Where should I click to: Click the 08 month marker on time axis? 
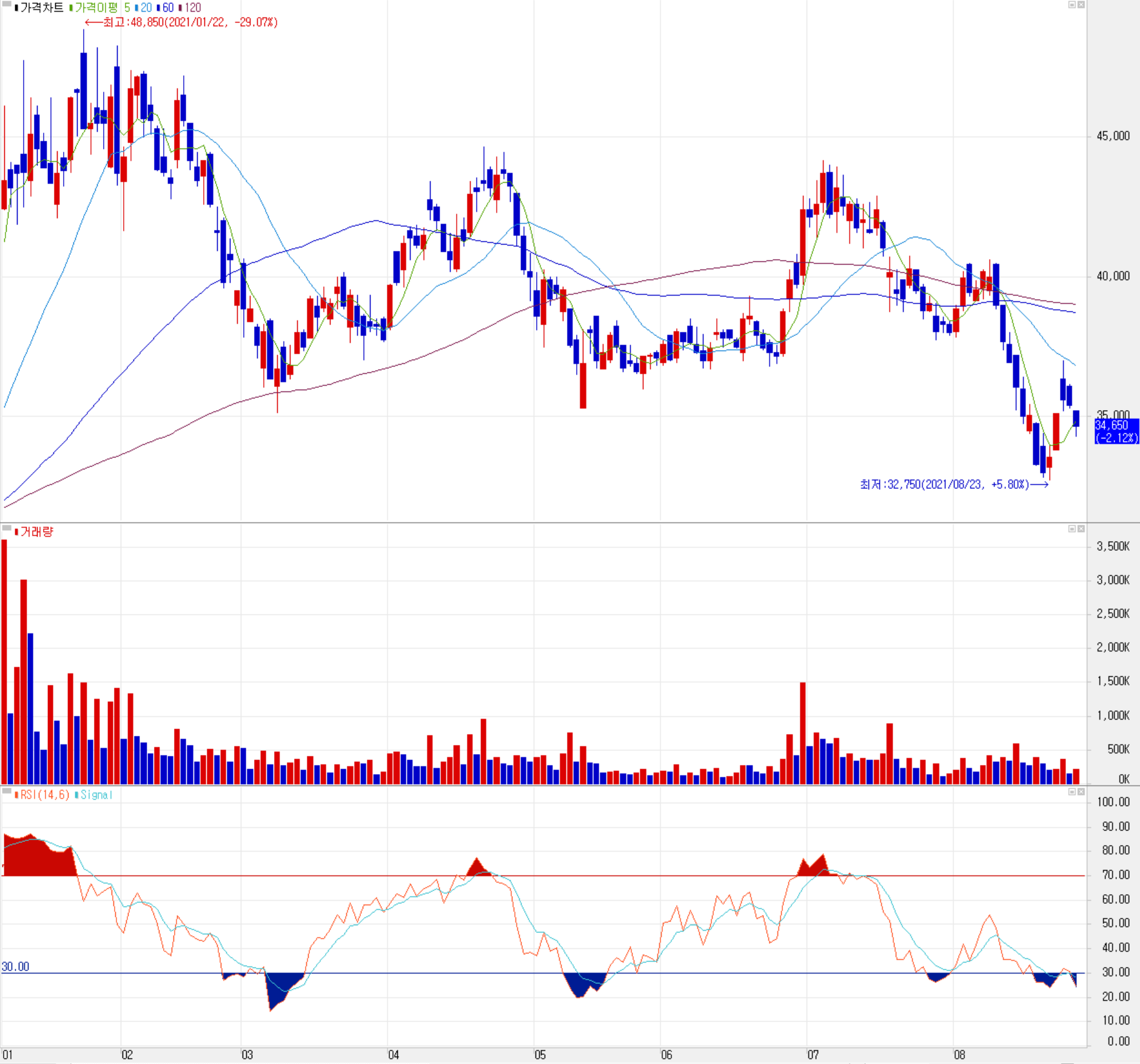(x=959, y=1055)
